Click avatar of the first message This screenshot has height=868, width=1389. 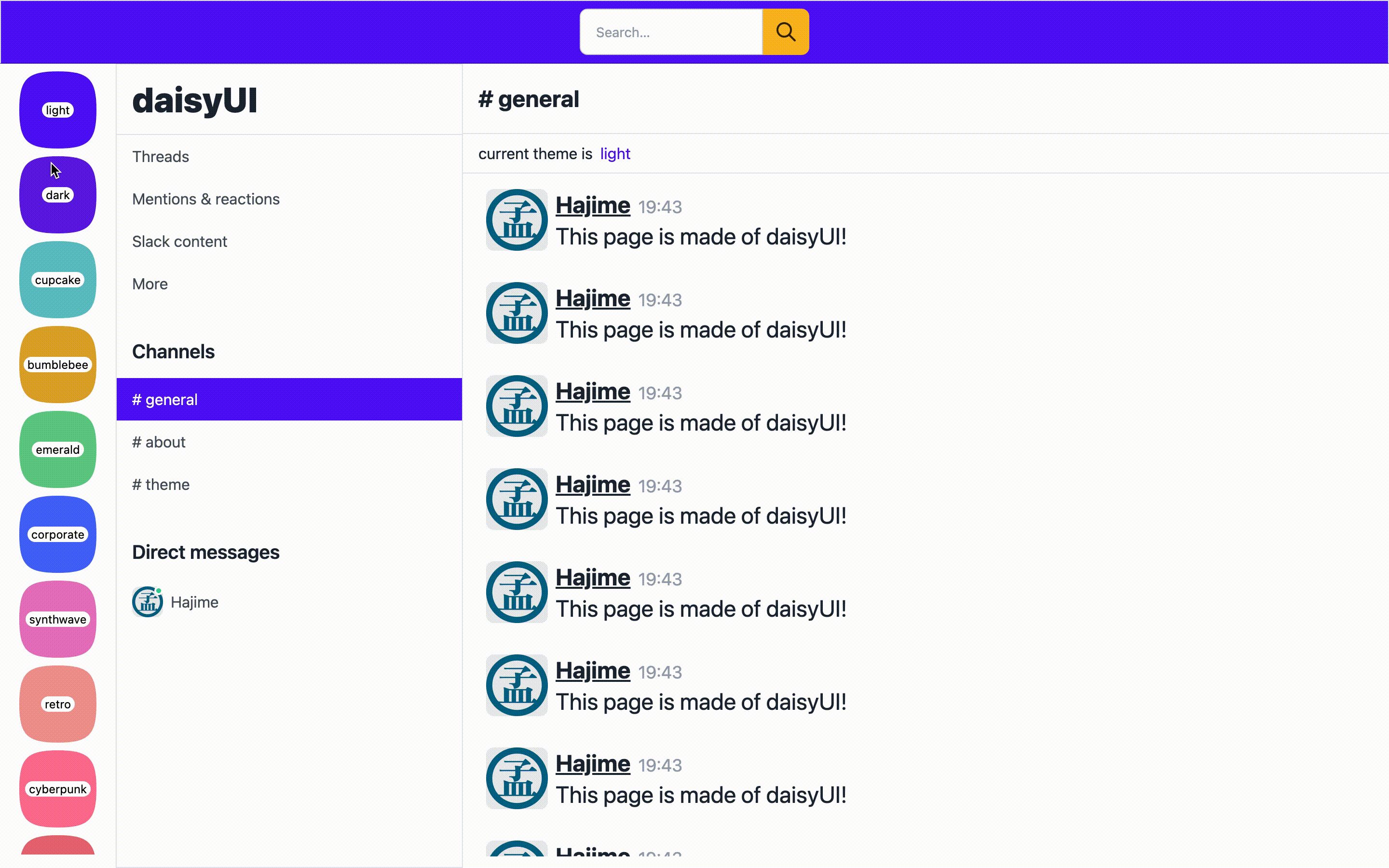coord(517,220)
